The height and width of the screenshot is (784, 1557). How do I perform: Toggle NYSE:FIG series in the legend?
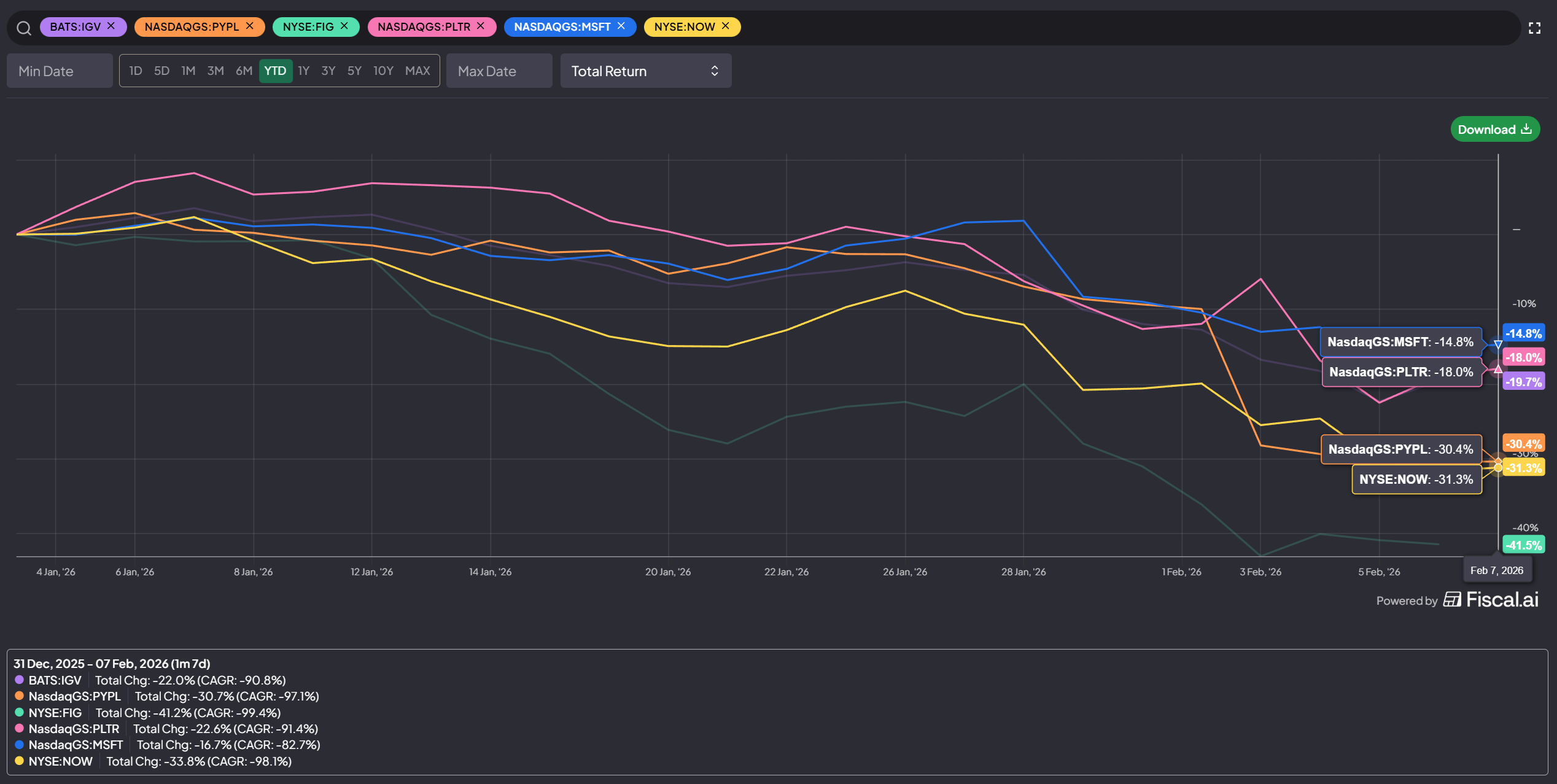55,713
